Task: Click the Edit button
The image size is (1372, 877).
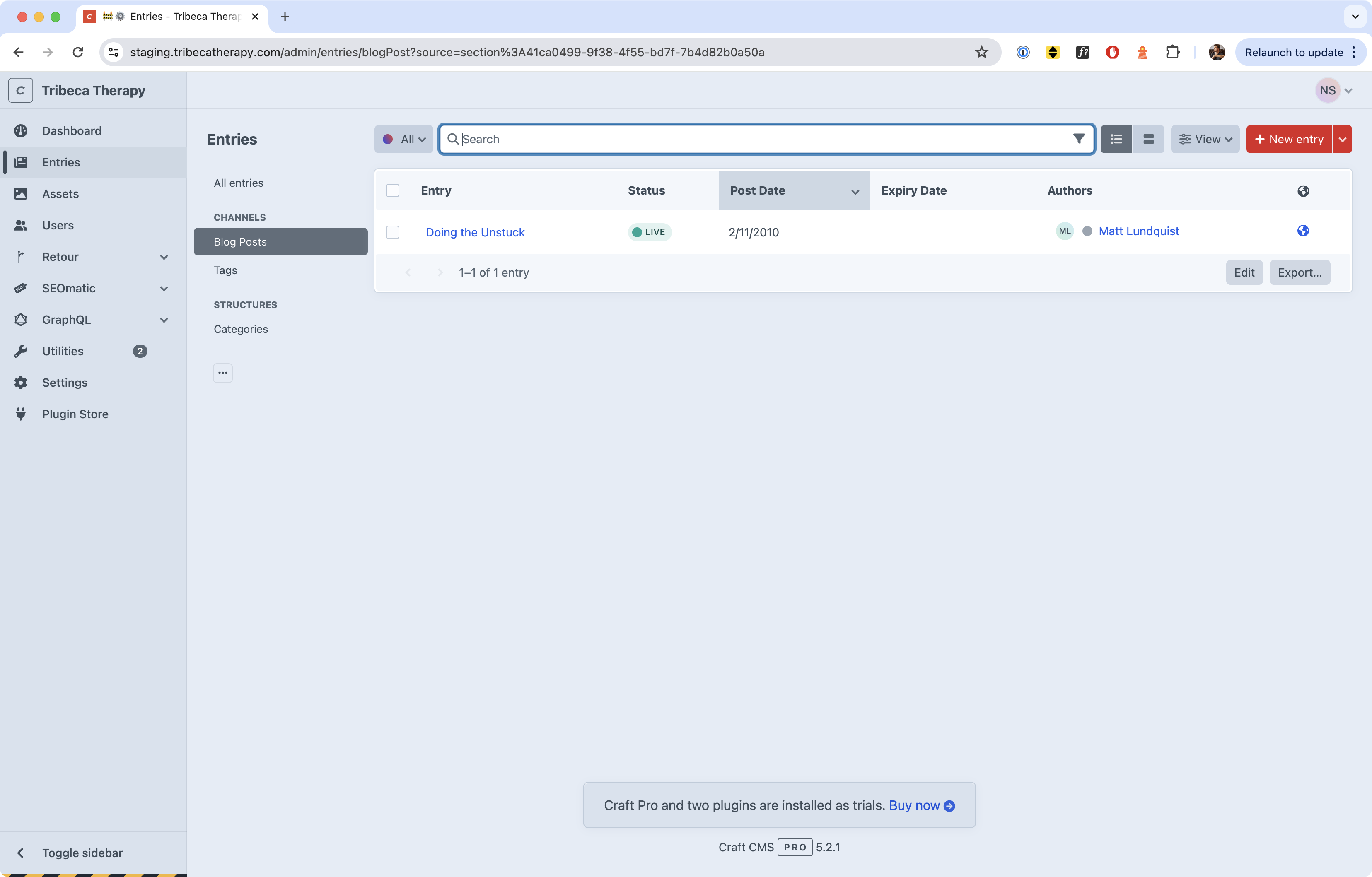Action: [x=1244, y=272]
